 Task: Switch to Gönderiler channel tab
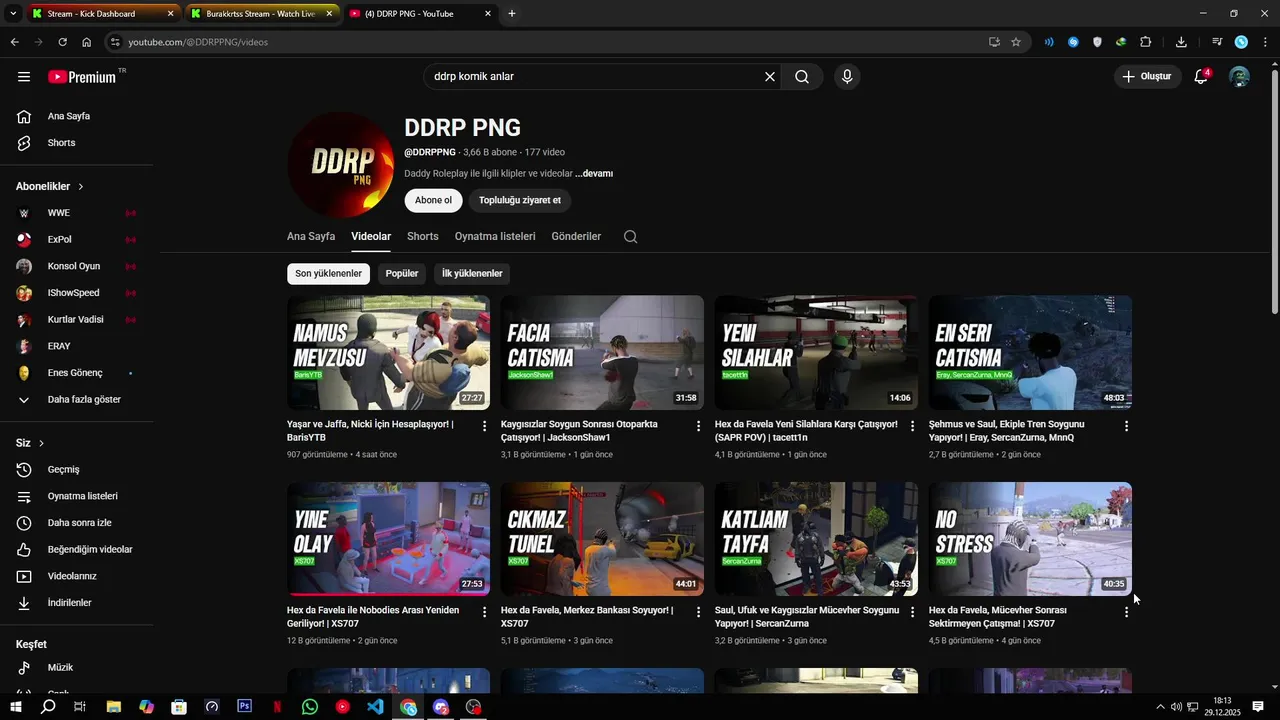576,237
